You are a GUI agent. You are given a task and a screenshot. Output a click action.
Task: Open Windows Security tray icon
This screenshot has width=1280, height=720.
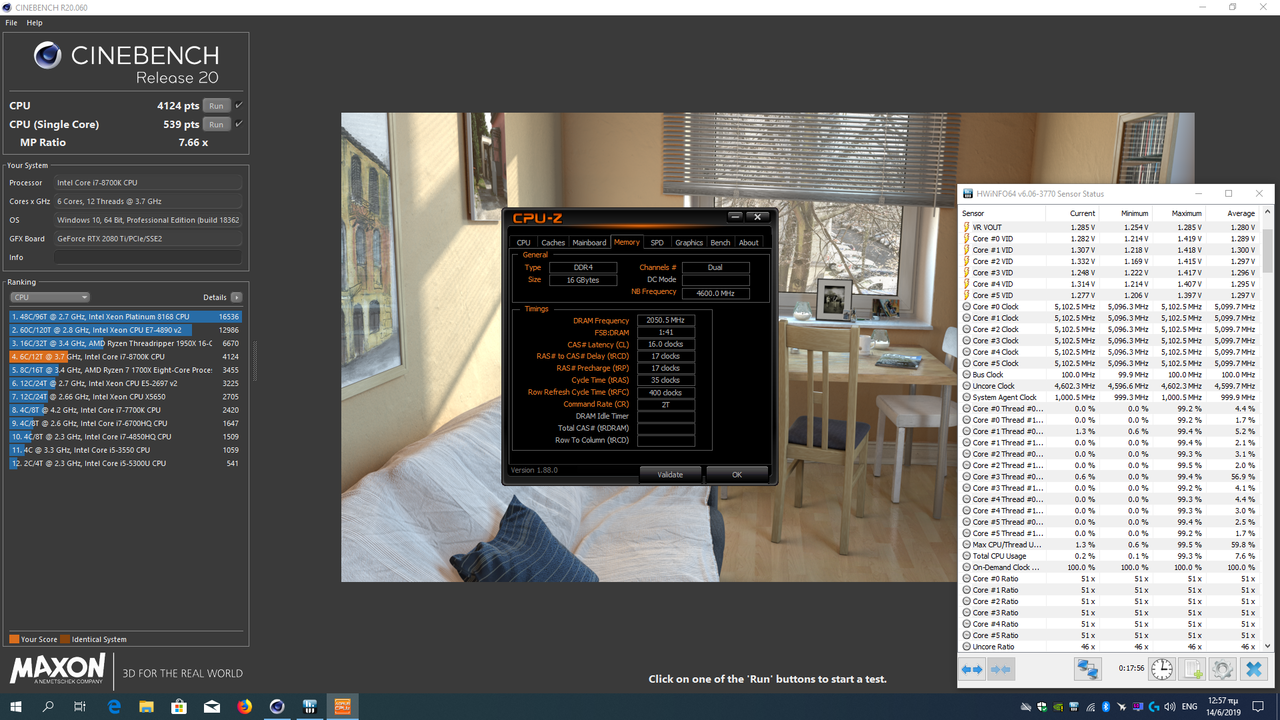[x=1041, y=707]
